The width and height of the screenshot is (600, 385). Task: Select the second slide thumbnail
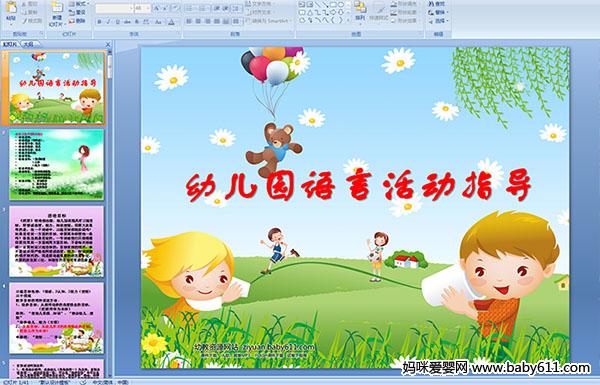coord(57,164)
